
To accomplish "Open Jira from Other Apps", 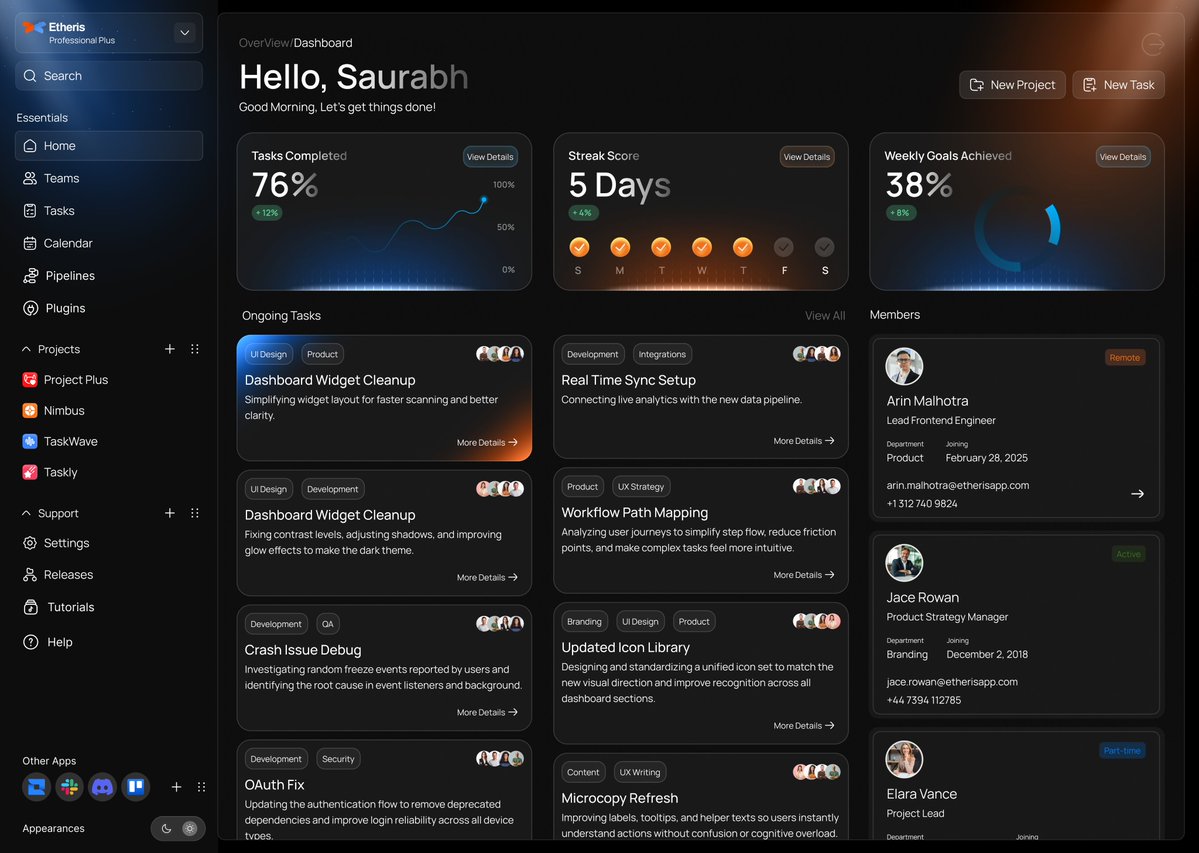I will (x=36, y=788).
